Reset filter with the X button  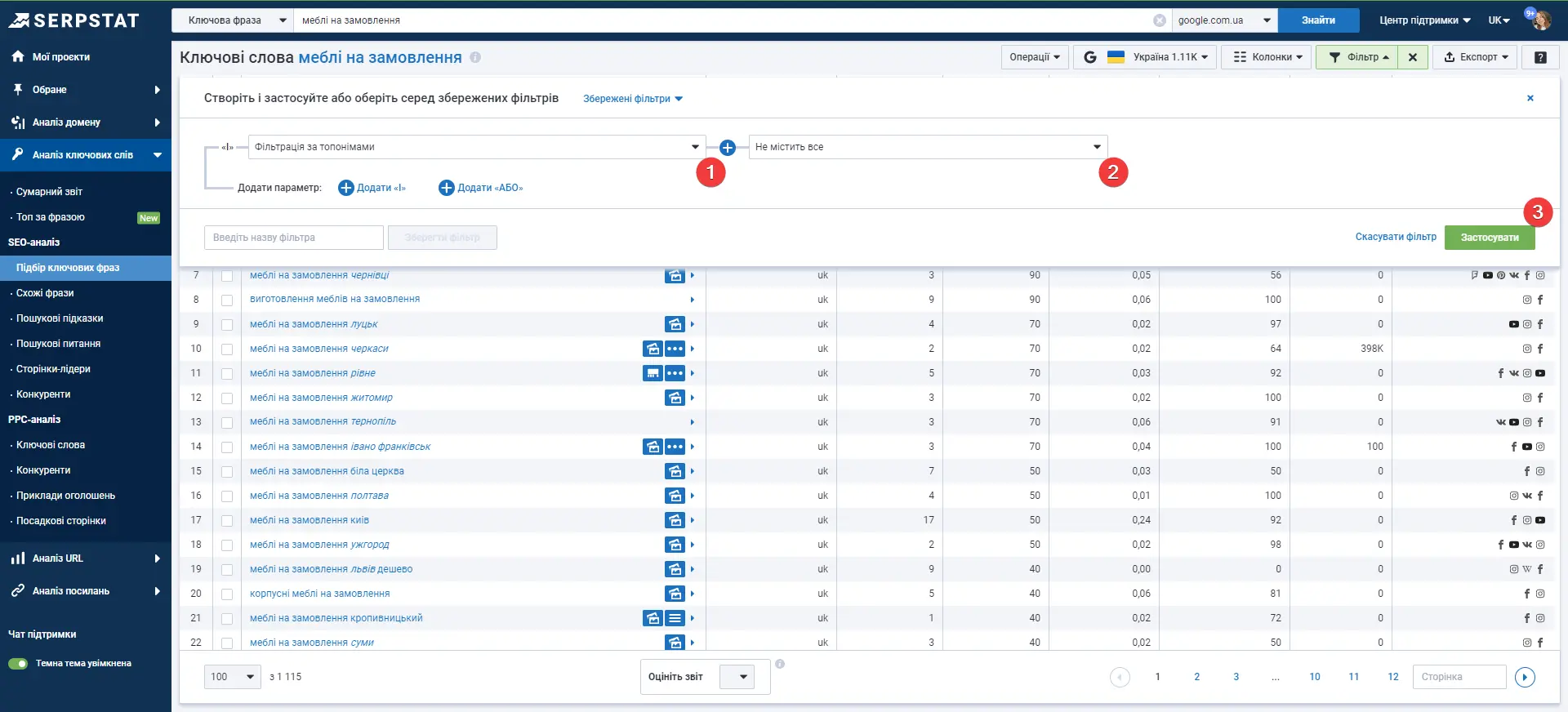(x=1413, y=57)
